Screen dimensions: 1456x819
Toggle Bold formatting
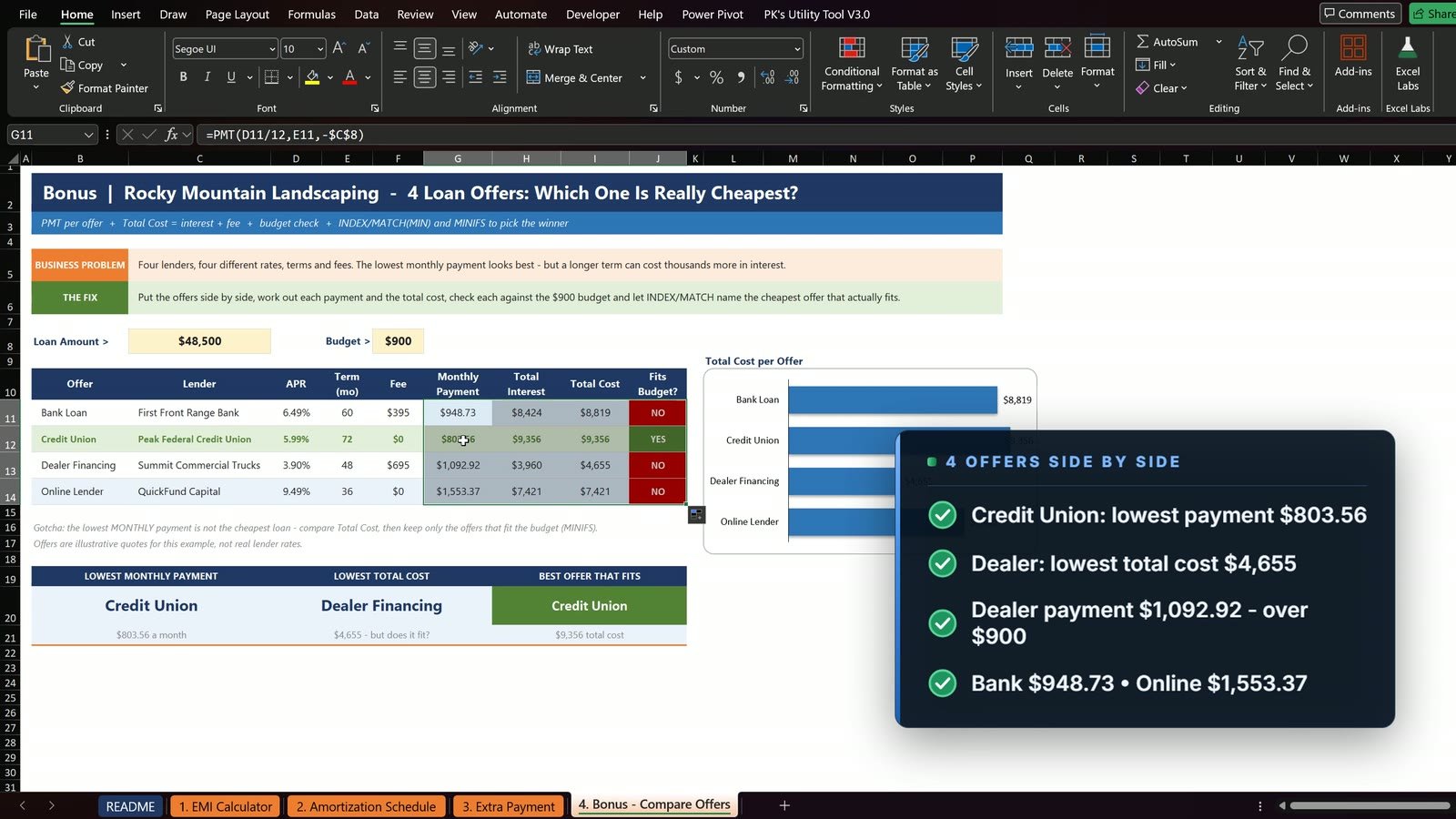[183, 77]
